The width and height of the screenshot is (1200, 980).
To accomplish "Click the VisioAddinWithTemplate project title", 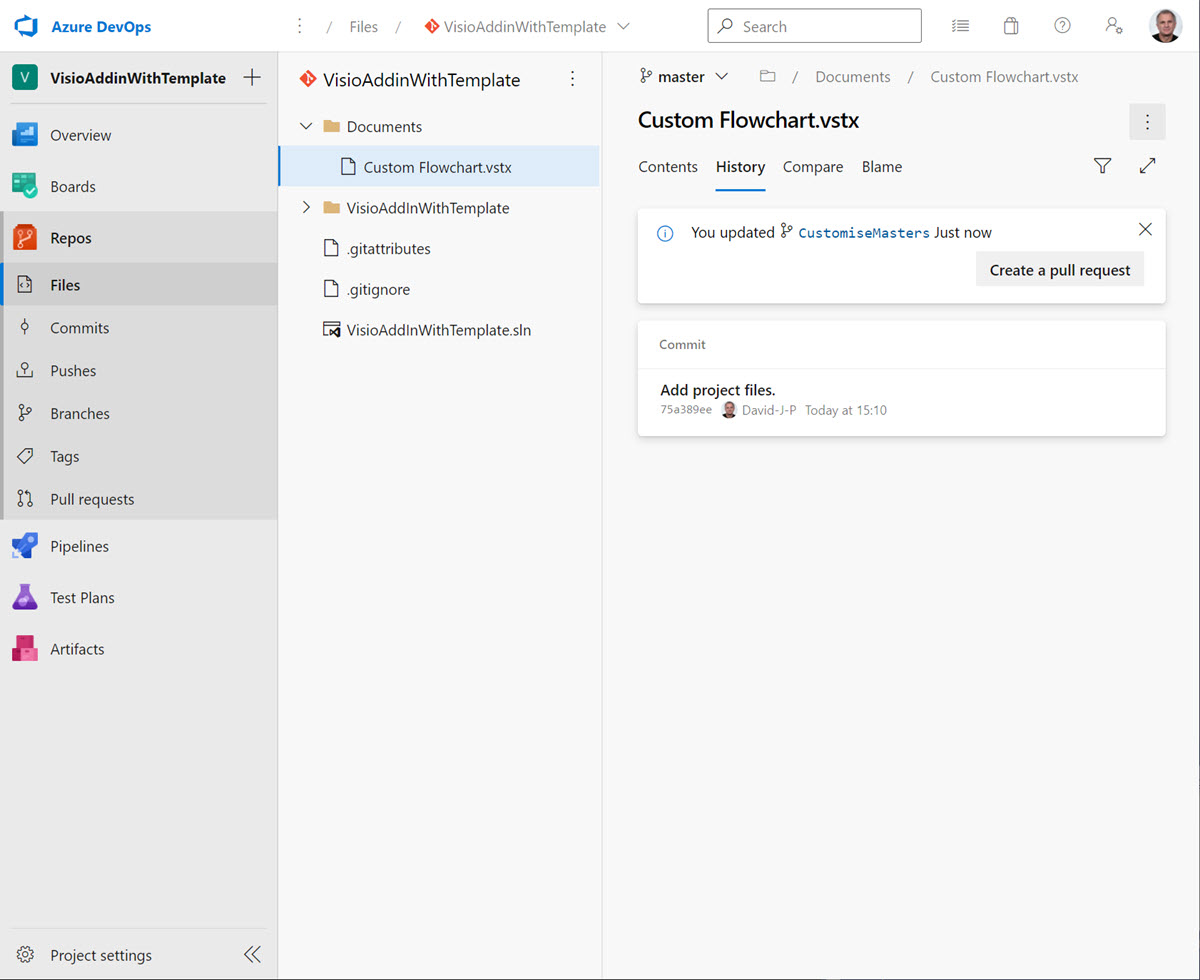I will pos(138,77).
